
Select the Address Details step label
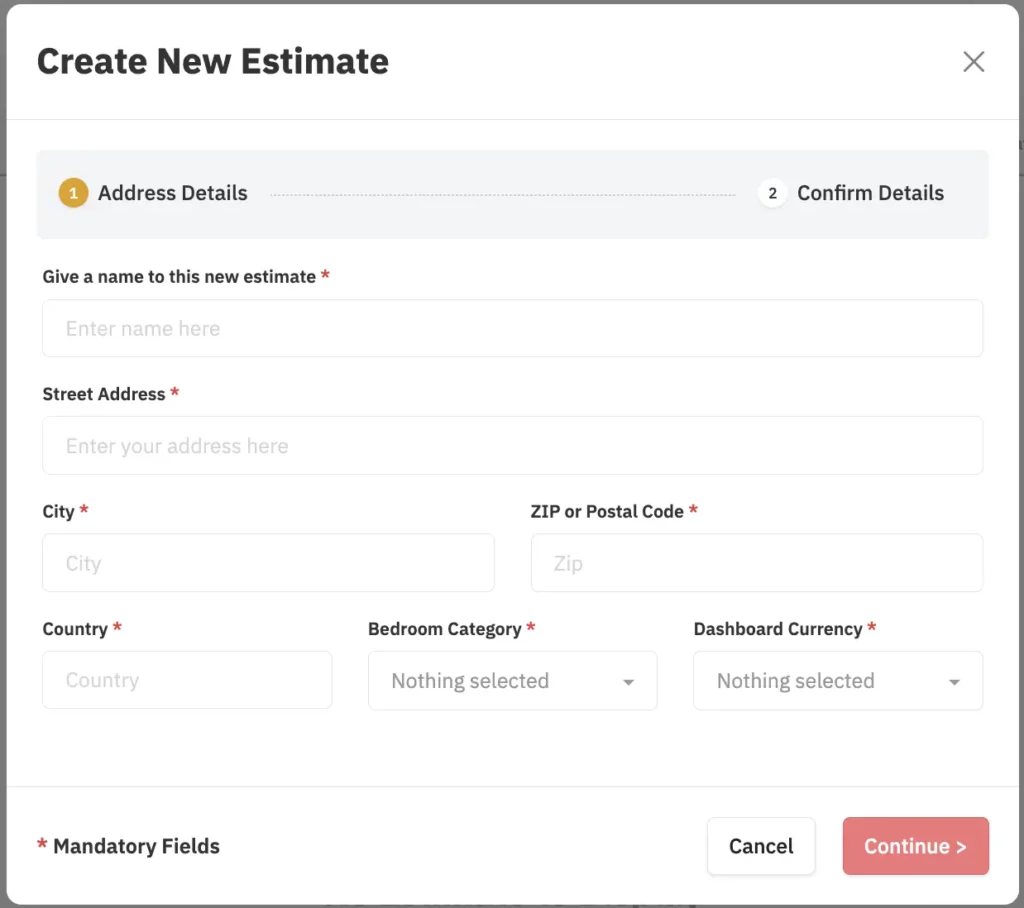click(x=172, y=193)
